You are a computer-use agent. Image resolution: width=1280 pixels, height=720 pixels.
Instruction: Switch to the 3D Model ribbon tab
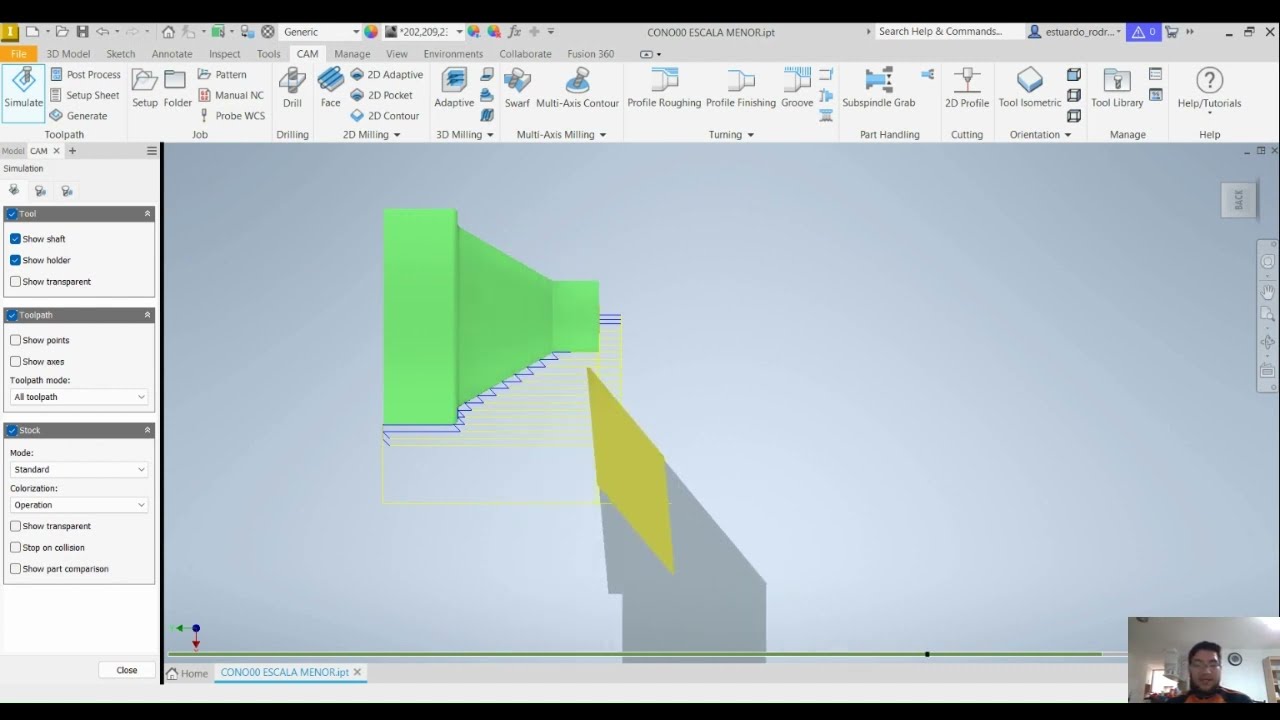coord(68,54)
